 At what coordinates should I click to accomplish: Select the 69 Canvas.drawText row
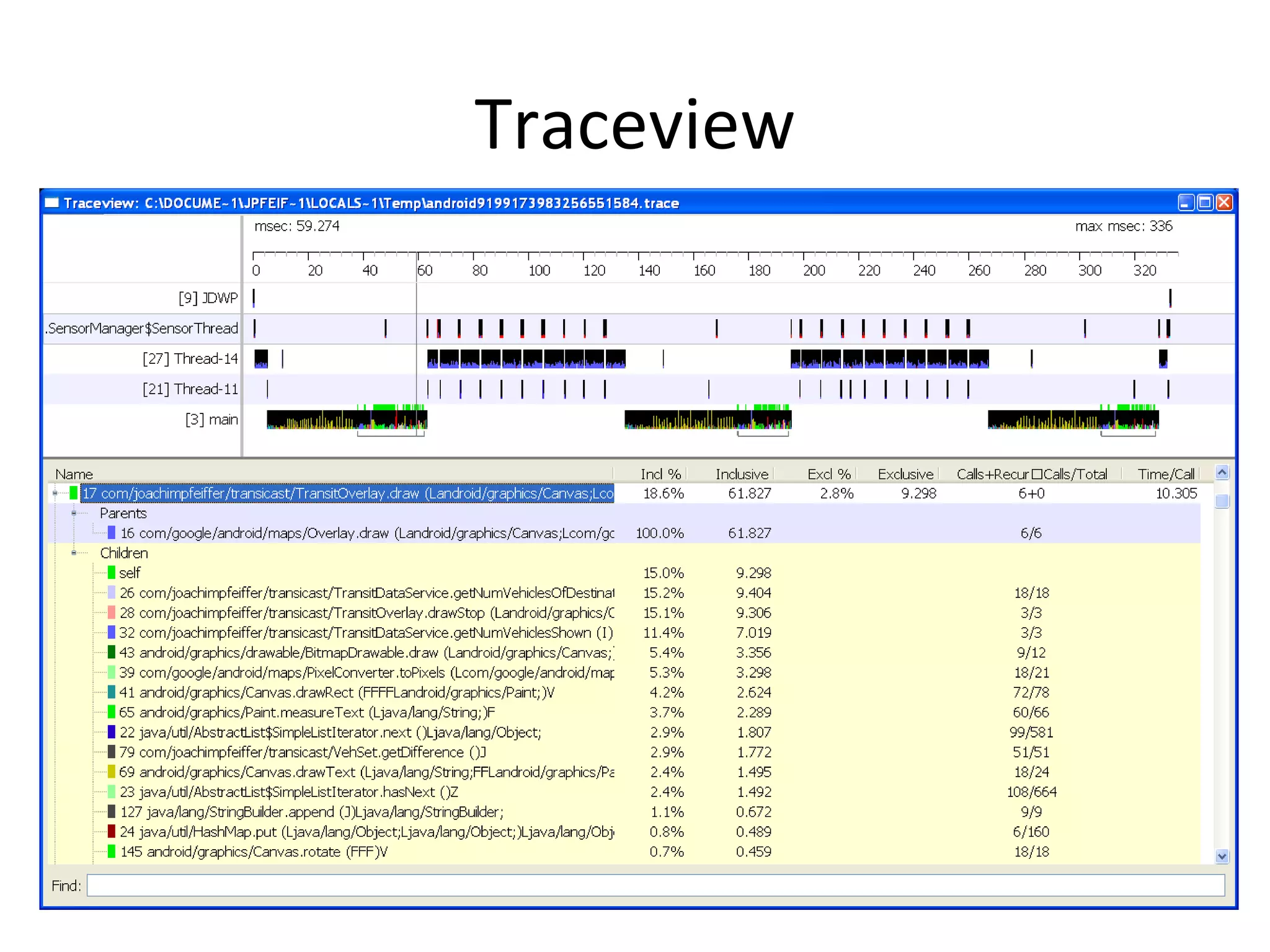pyautogui.click(x=624, y=772)
